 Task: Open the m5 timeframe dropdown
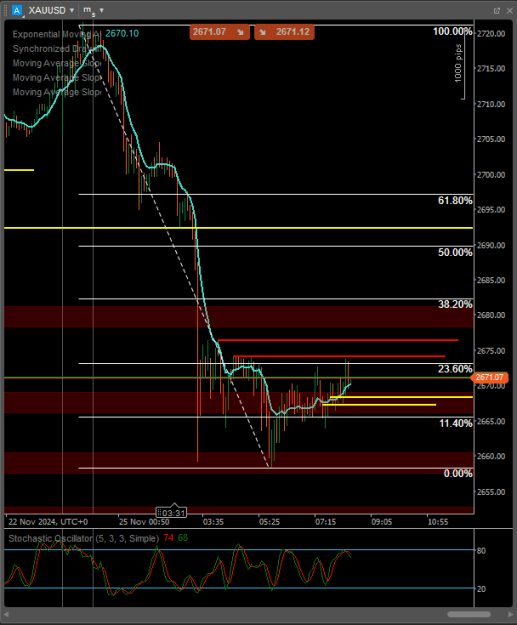(x=102, y=10)
